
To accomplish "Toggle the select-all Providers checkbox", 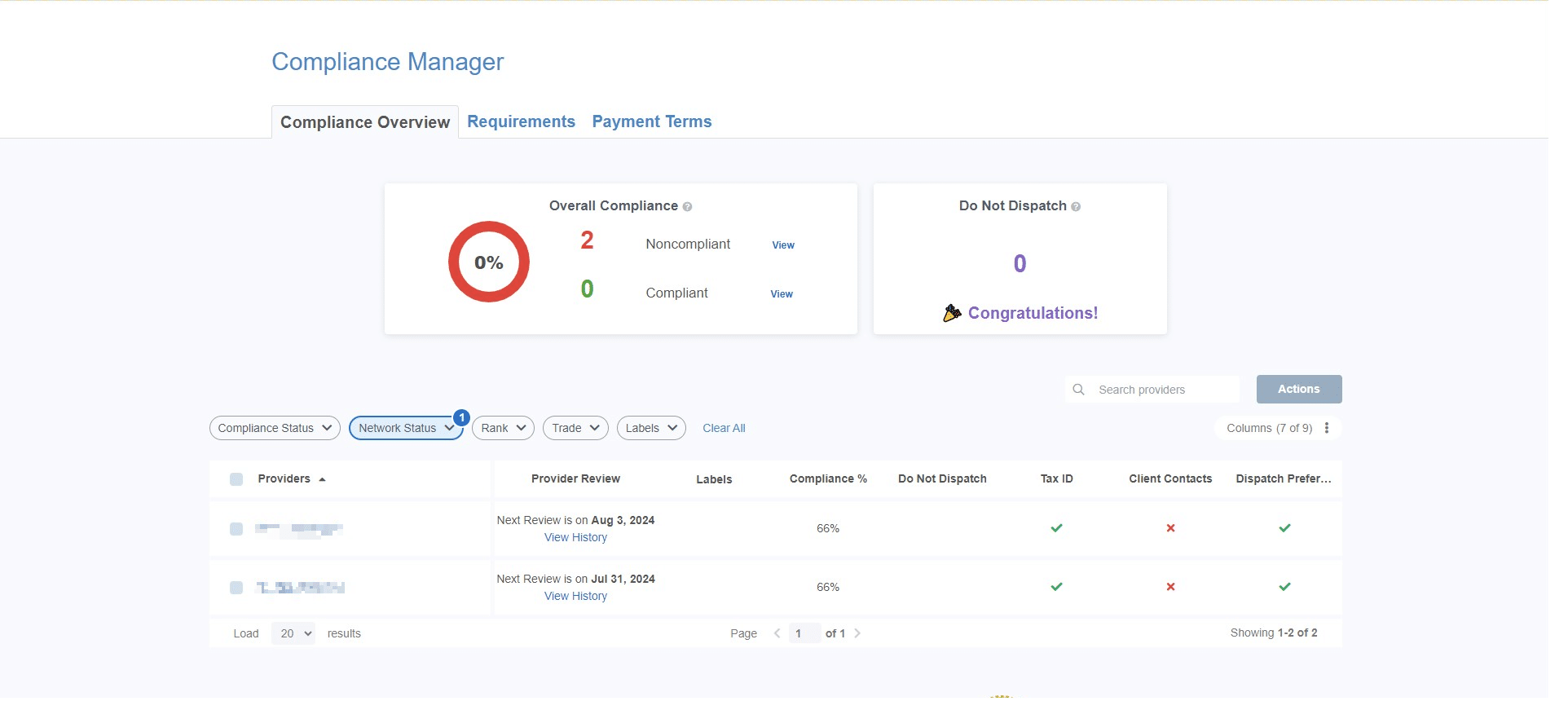I will click(236, 479).
